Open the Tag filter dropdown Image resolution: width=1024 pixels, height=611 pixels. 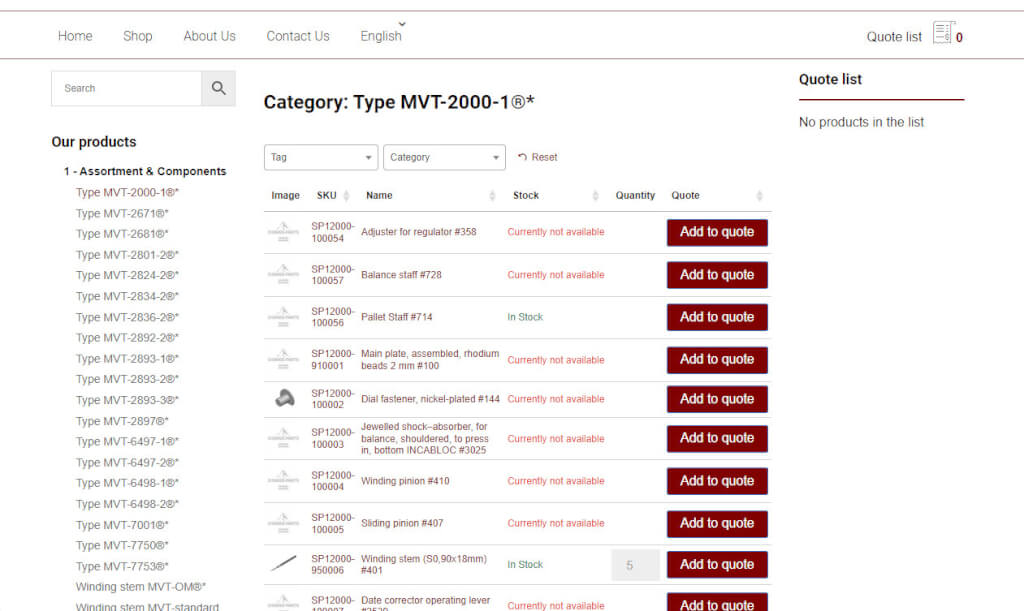point(320,158)
